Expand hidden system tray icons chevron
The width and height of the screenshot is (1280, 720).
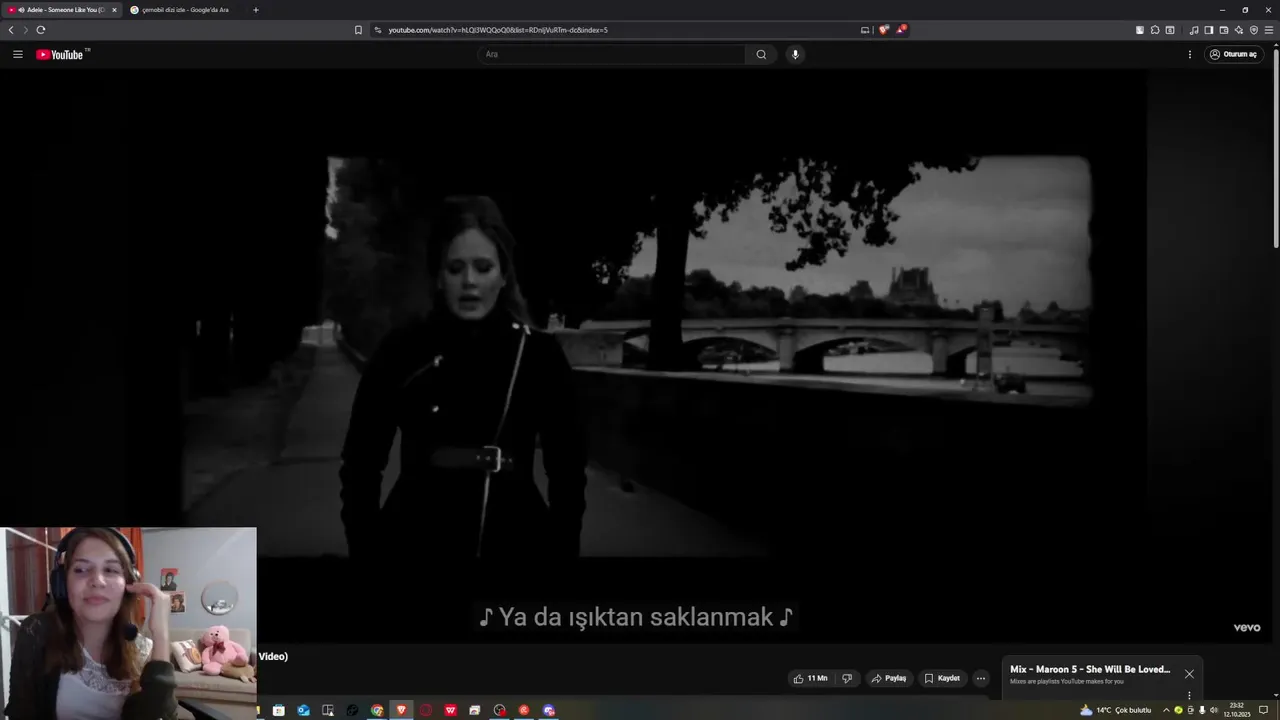pyautogui.click(x=1166, y=710)
